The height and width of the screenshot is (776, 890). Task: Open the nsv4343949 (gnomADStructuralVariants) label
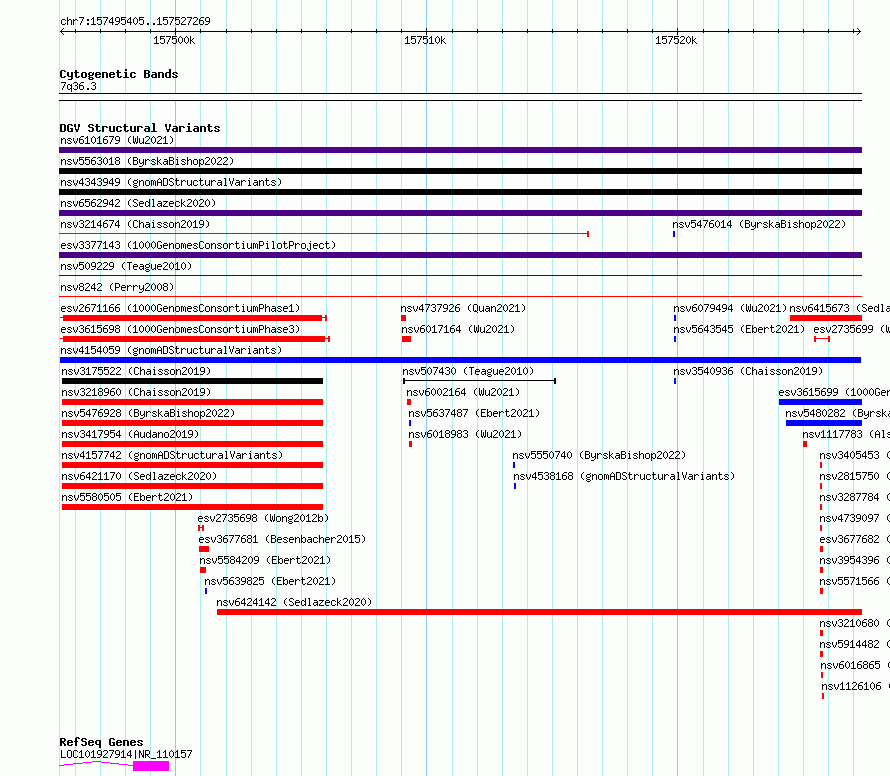(171, 182)
